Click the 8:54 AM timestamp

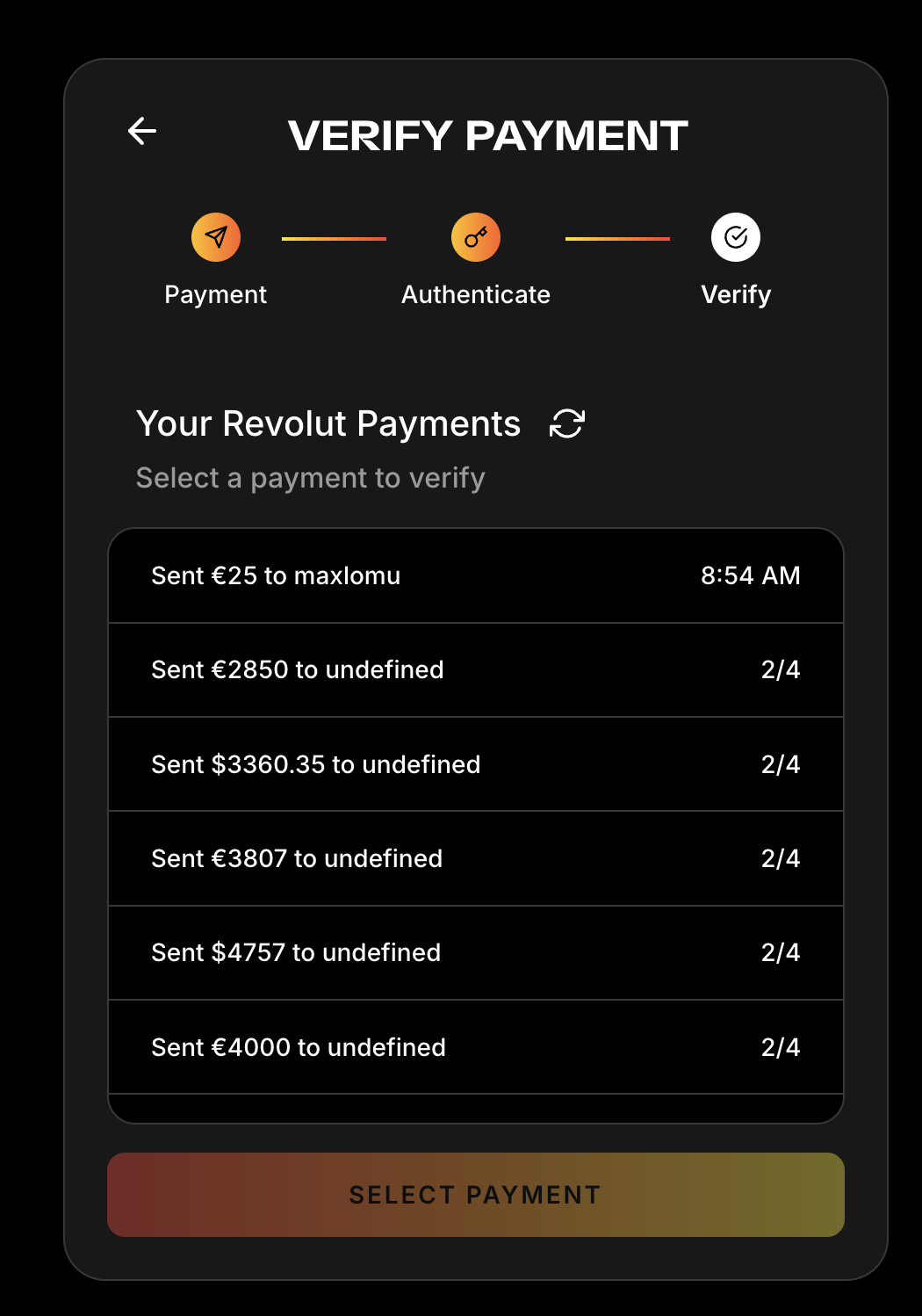pos(750,575)
